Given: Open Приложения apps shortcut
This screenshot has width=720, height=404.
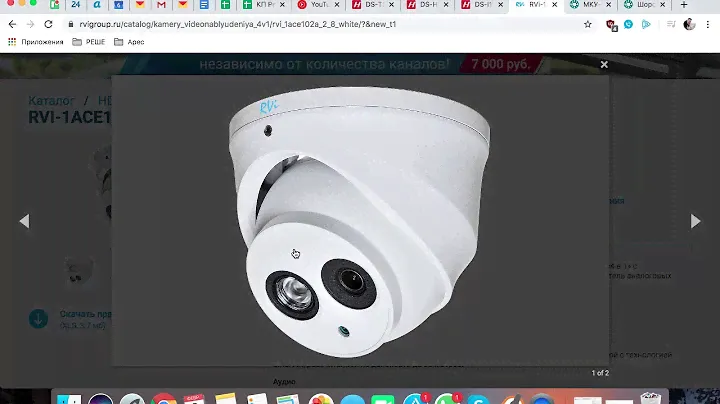Looking at the screenshot, I should [x=35, y=42].
